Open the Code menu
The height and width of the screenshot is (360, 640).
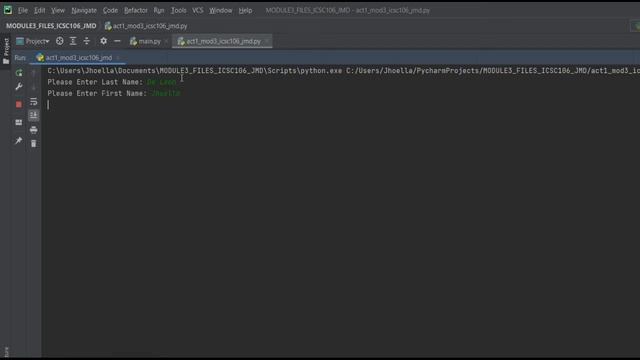[110, 10]
